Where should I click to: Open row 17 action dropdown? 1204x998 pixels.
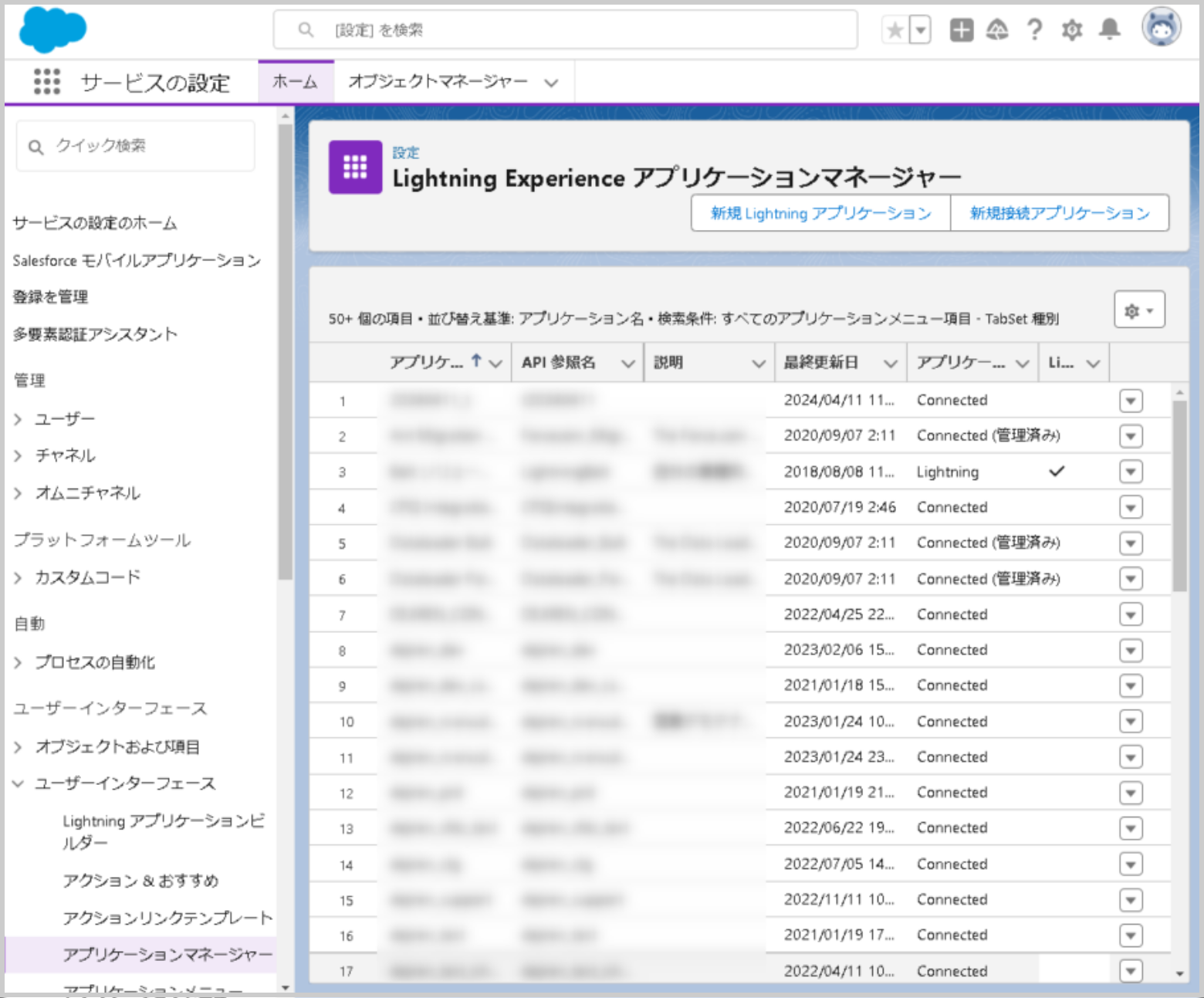coord(1131,971)
